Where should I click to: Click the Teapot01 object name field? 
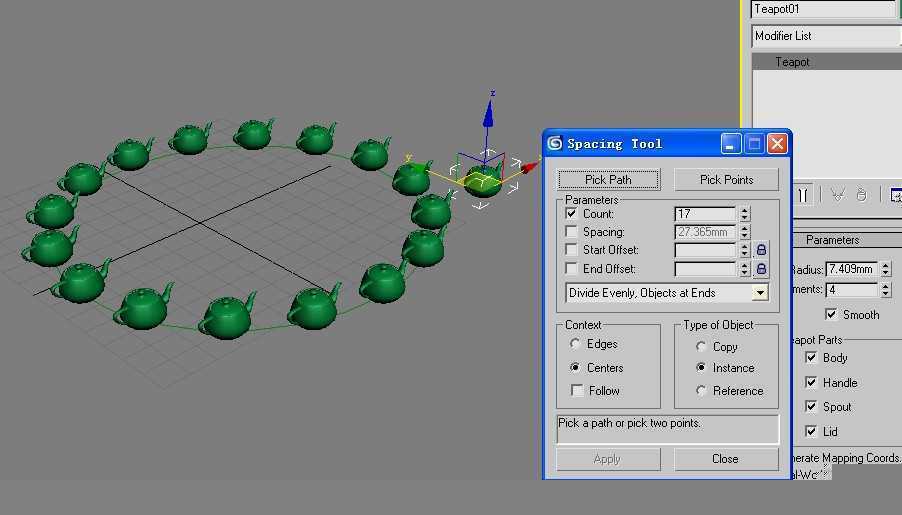point(825,9)
